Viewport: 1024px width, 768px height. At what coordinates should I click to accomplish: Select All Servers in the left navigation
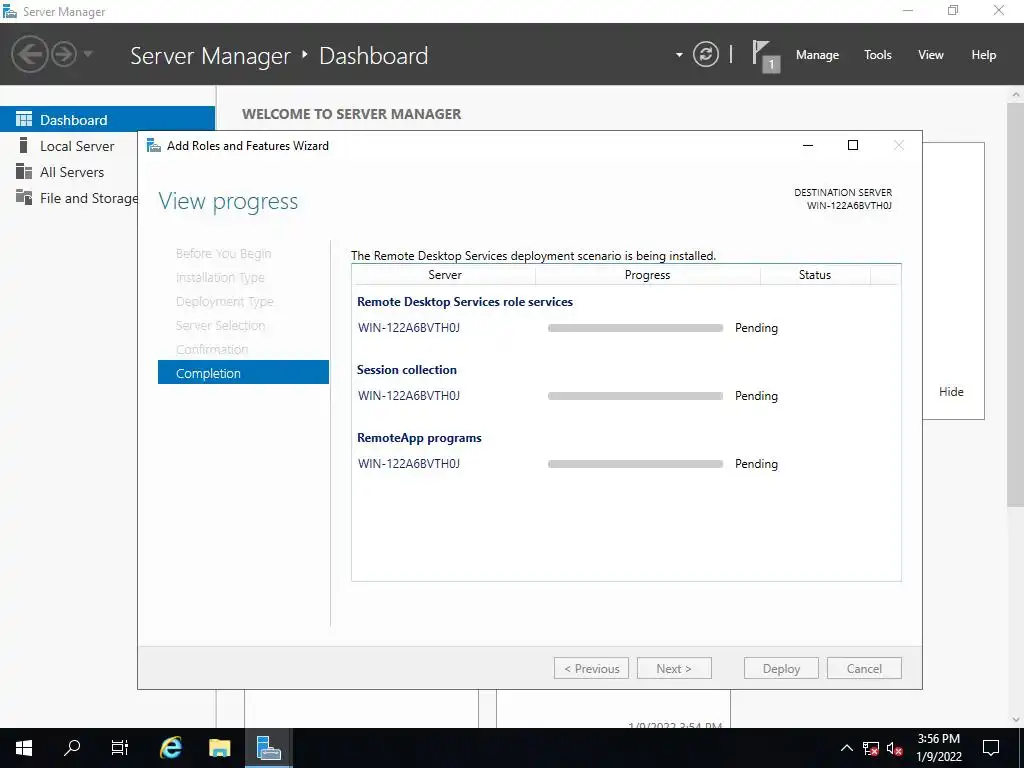click(72, 172)
